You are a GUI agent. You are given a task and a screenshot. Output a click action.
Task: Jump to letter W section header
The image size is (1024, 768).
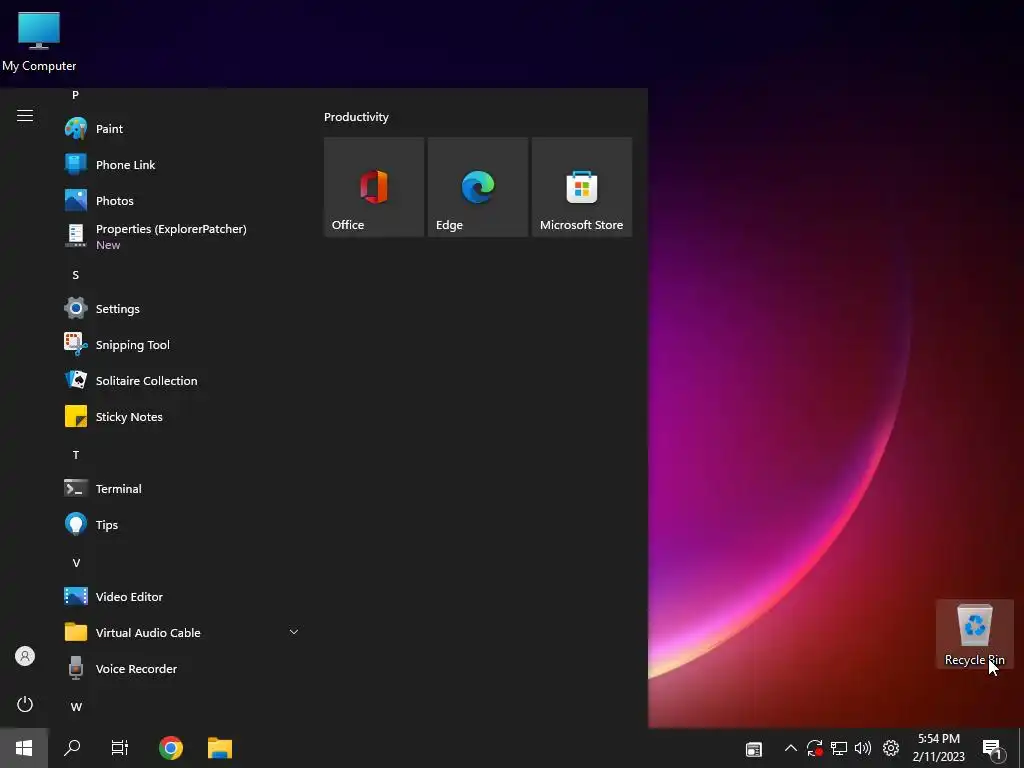[76, 707]
